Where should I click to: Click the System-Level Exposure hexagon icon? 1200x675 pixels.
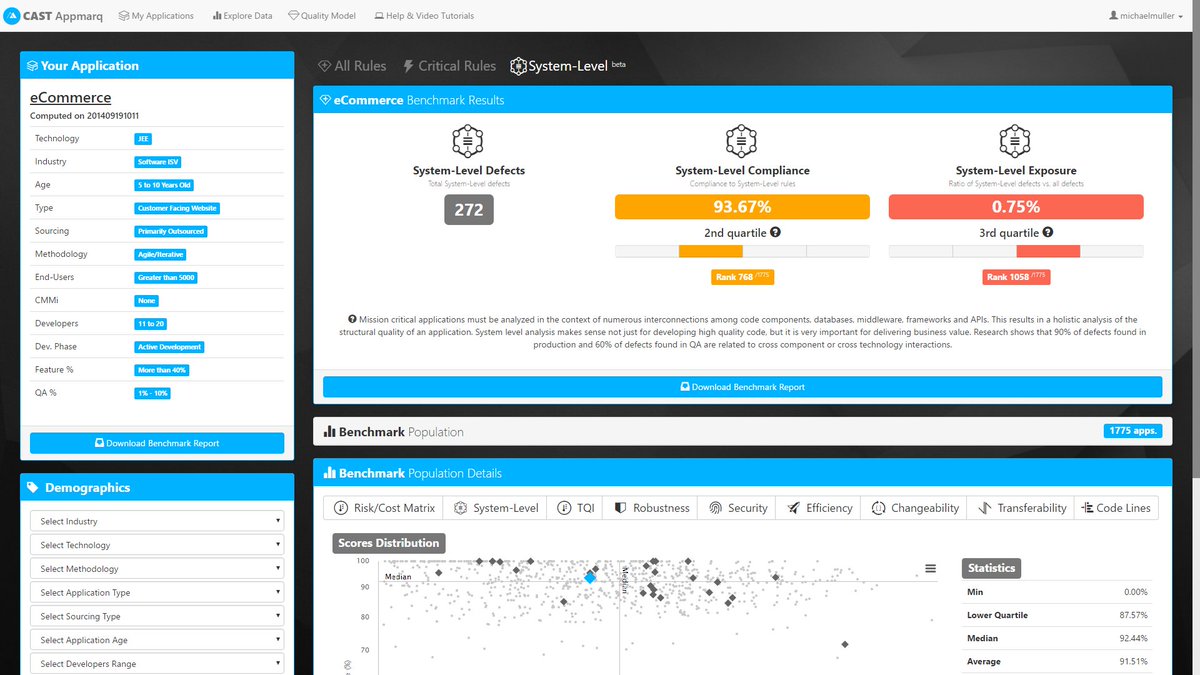(1015, 141)
